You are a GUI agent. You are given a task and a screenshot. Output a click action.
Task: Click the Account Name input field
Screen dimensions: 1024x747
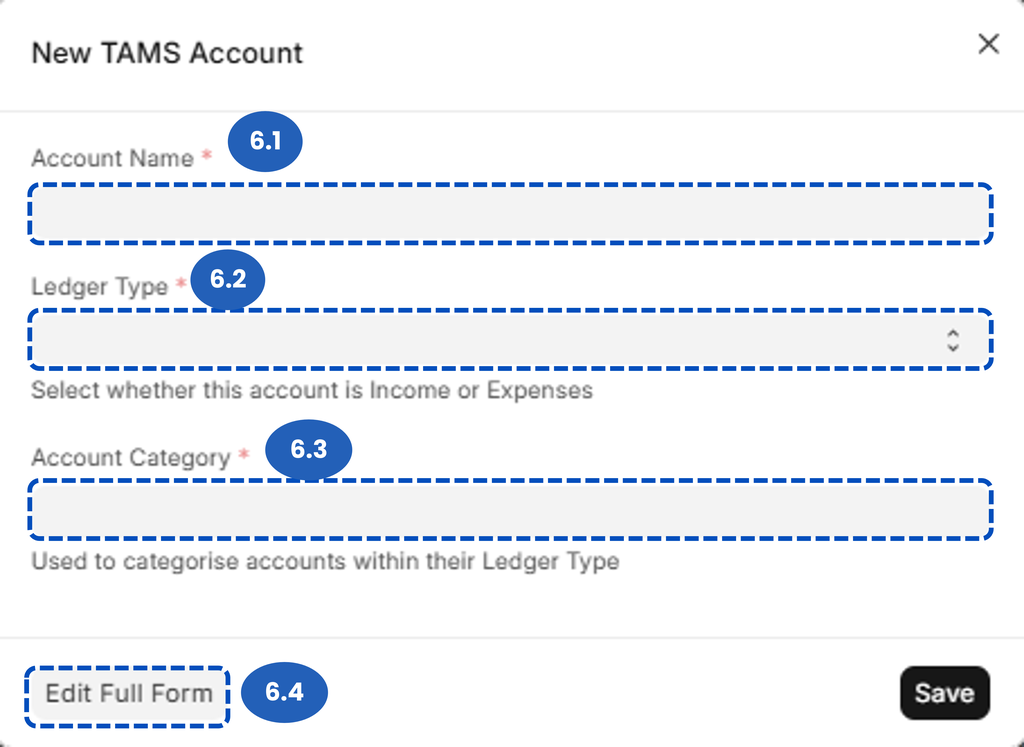tap(510, 213)
